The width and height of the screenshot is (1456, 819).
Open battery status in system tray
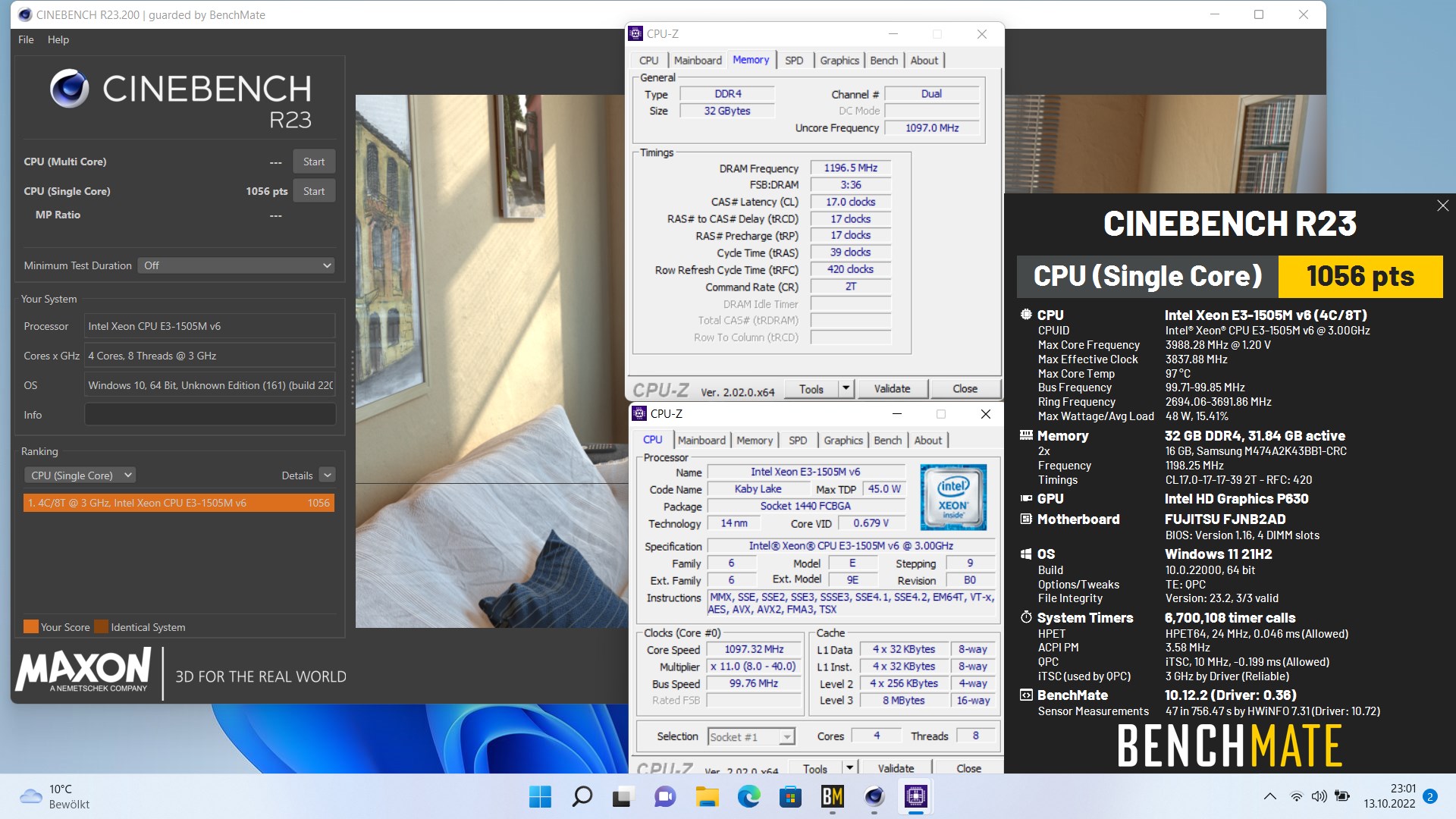(x=1342, y=796)
